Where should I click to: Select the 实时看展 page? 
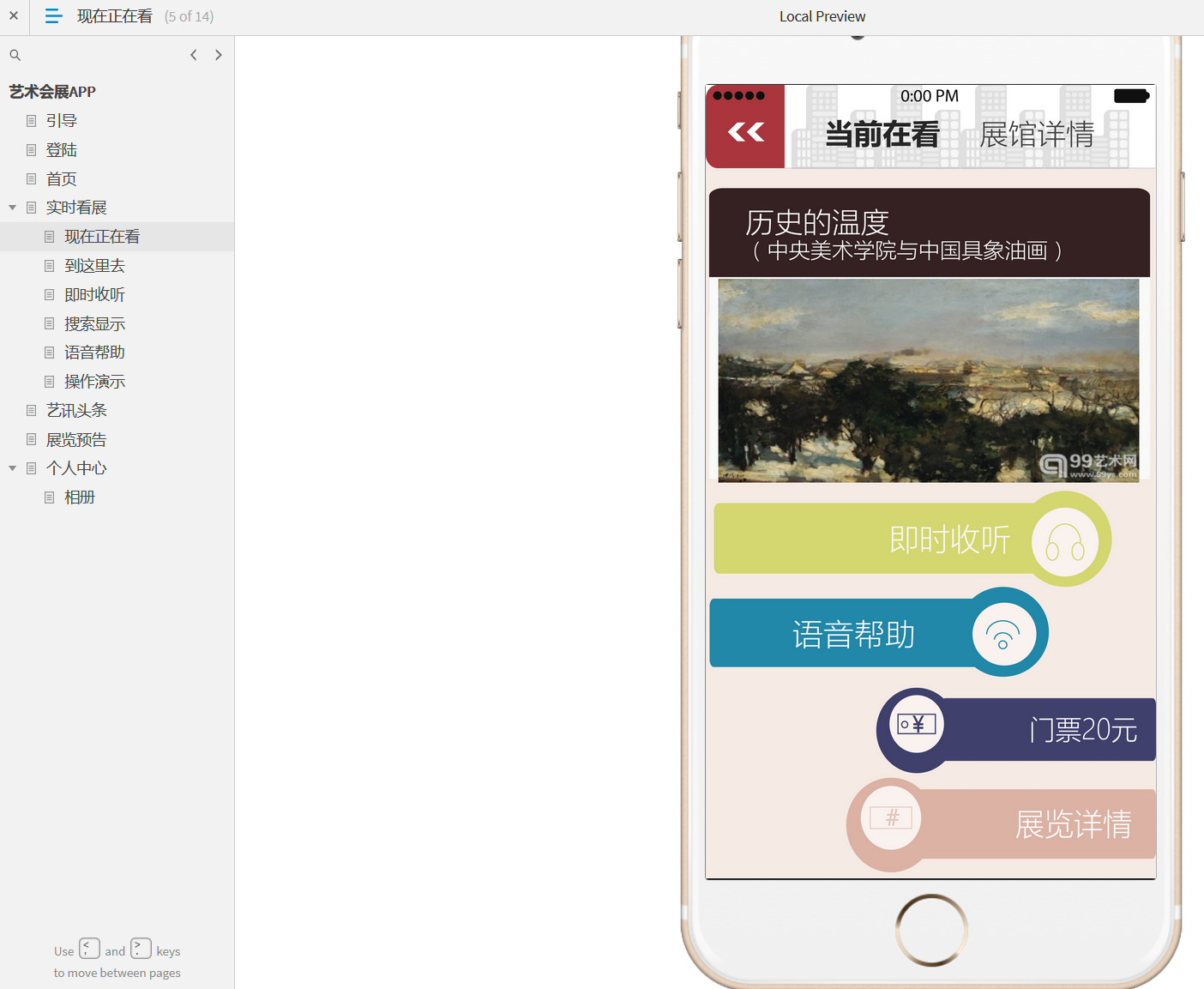(76, 208)
